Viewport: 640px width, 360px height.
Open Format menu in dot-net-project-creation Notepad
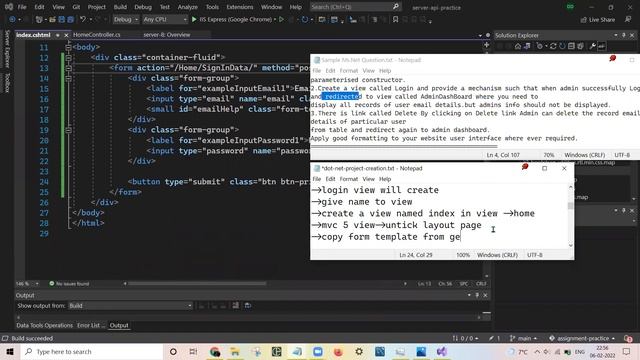tap(349, 179)
